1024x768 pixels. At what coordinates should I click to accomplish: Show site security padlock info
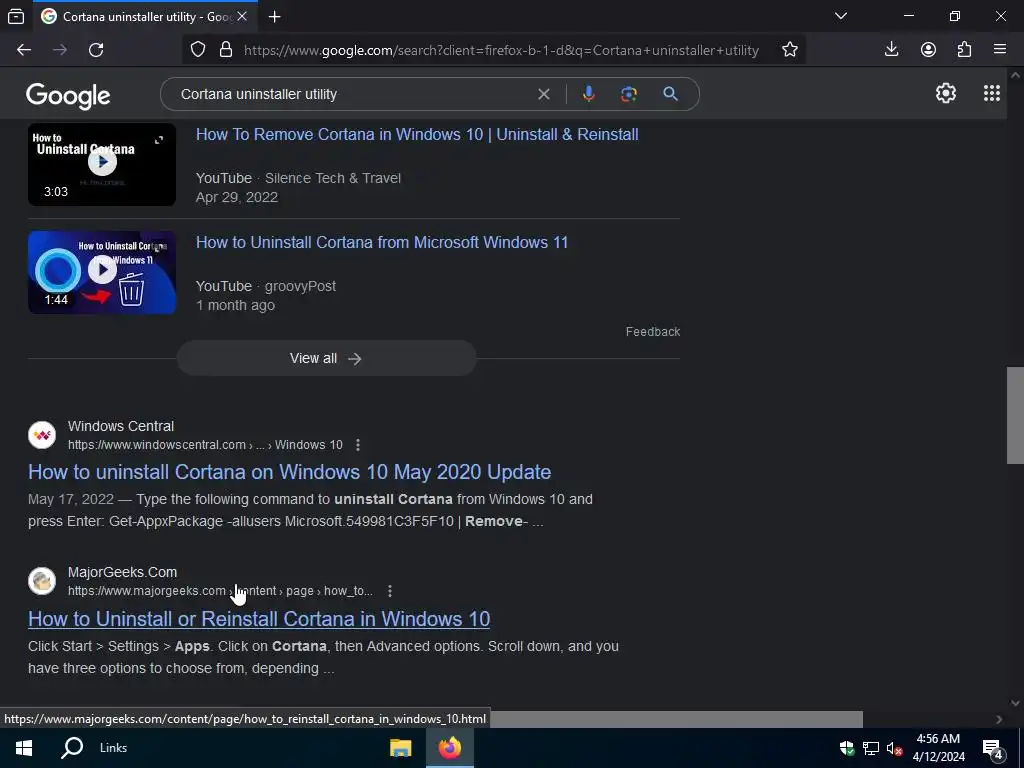[226, 50]
